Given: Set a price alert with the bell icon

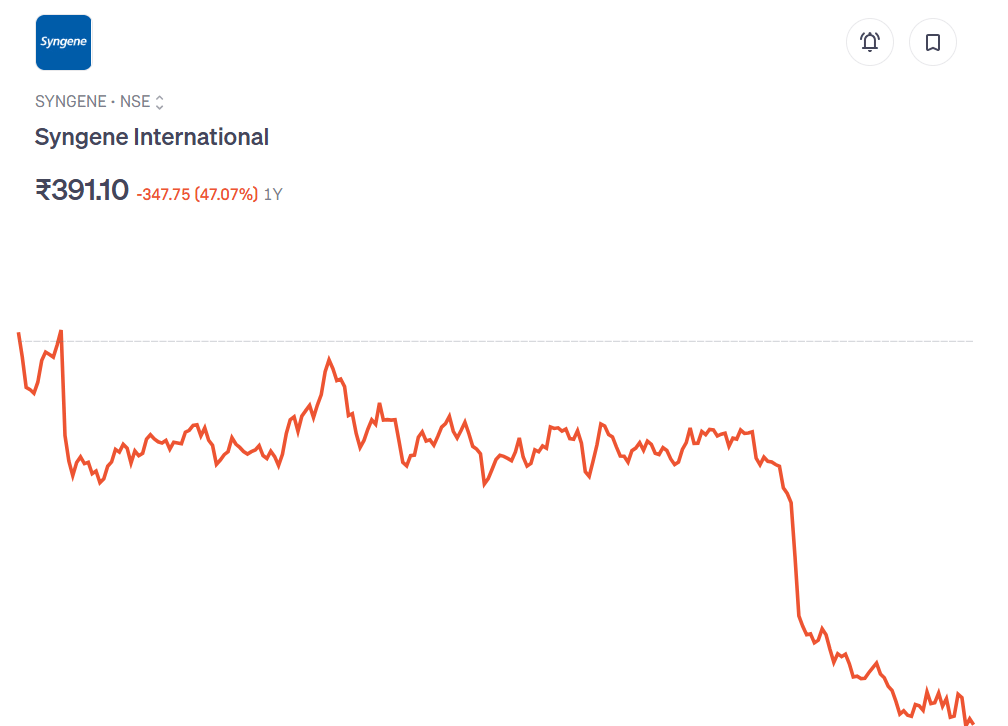Looking at the screenshot, I should [x=870, y=42].
